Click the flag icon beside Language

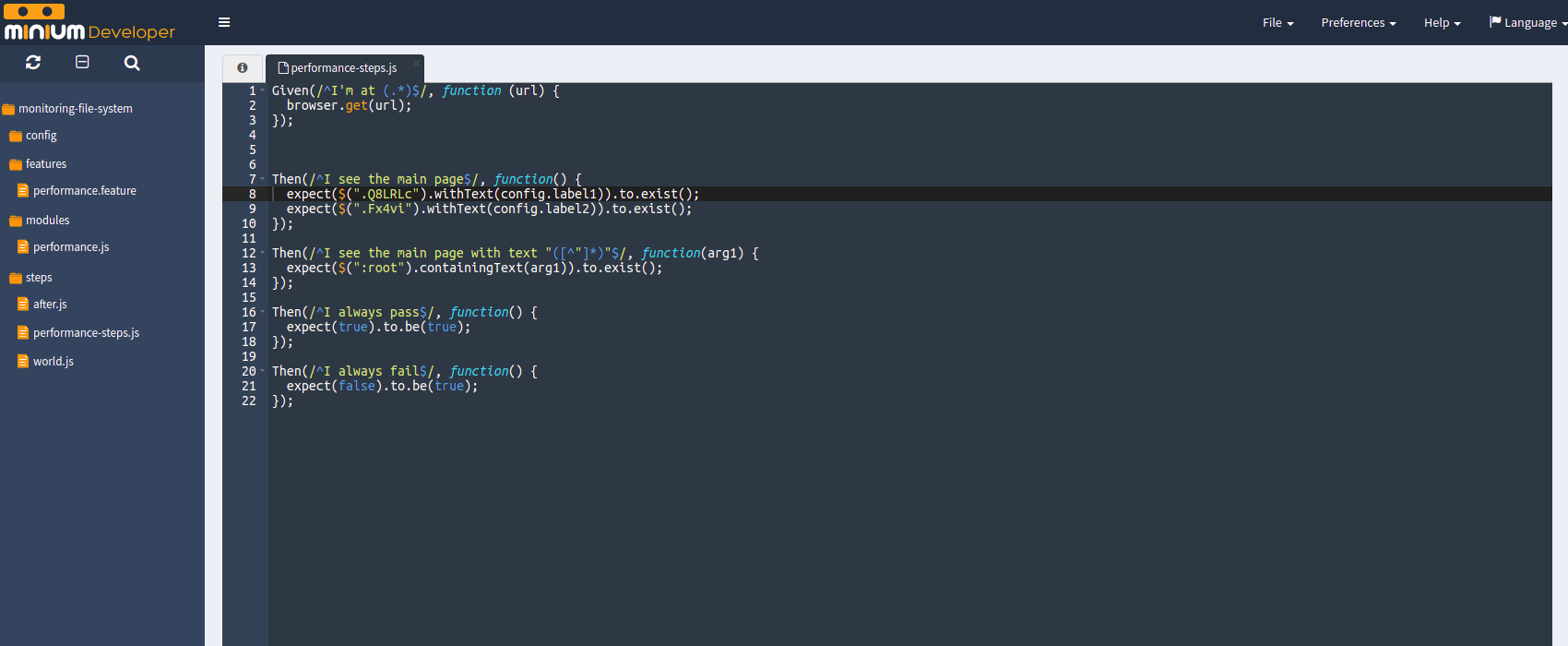[1495, 21]
